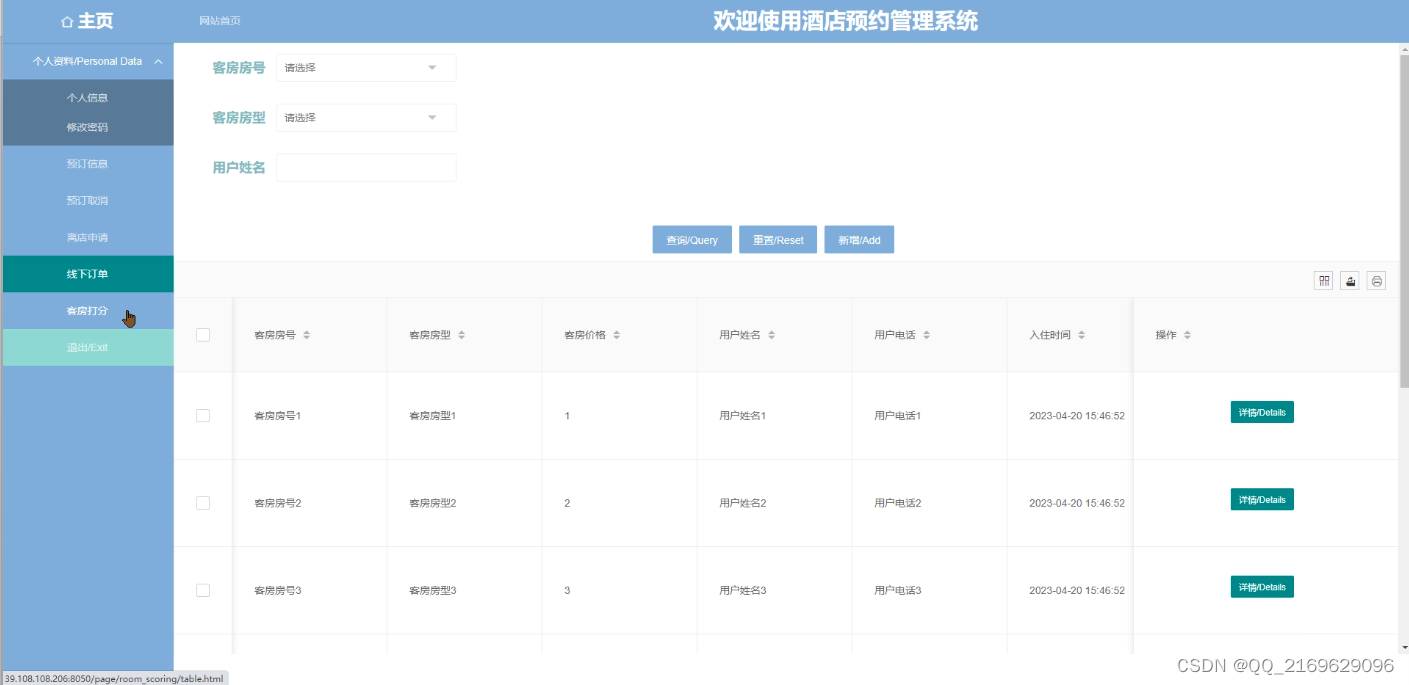This screenshot has height=685, width=1409.
Task: Click the table print icon
Action: (1377, 281)
